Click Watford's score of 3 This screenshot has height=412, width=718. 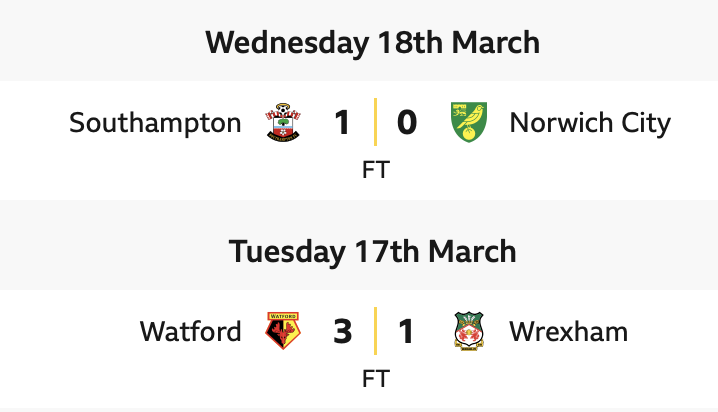342,331
